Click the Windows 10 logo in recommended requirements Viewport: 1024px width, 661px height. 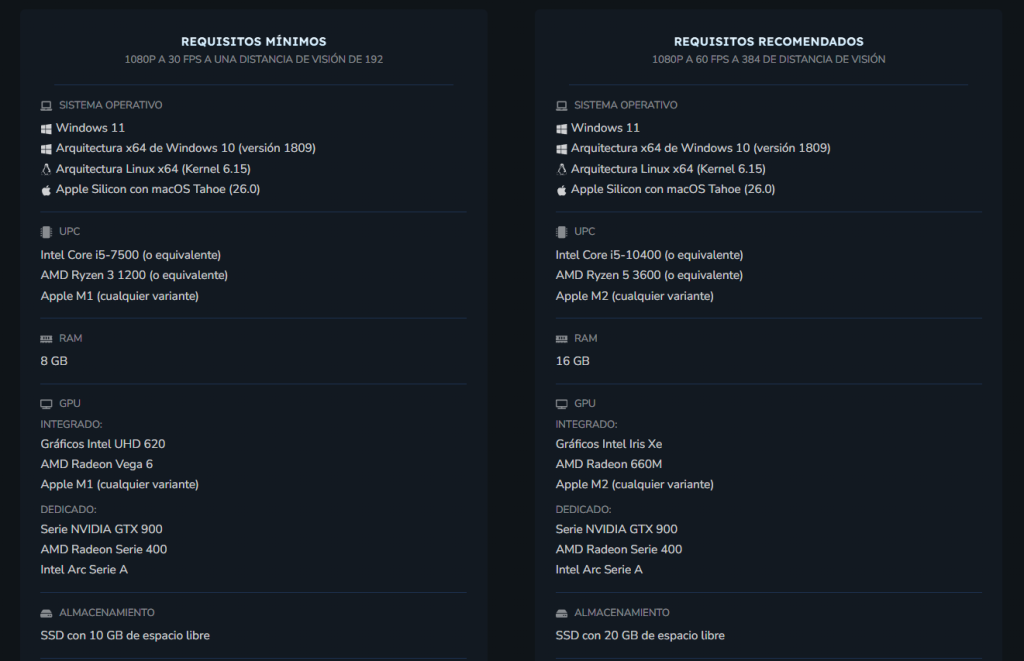point(561,148)
